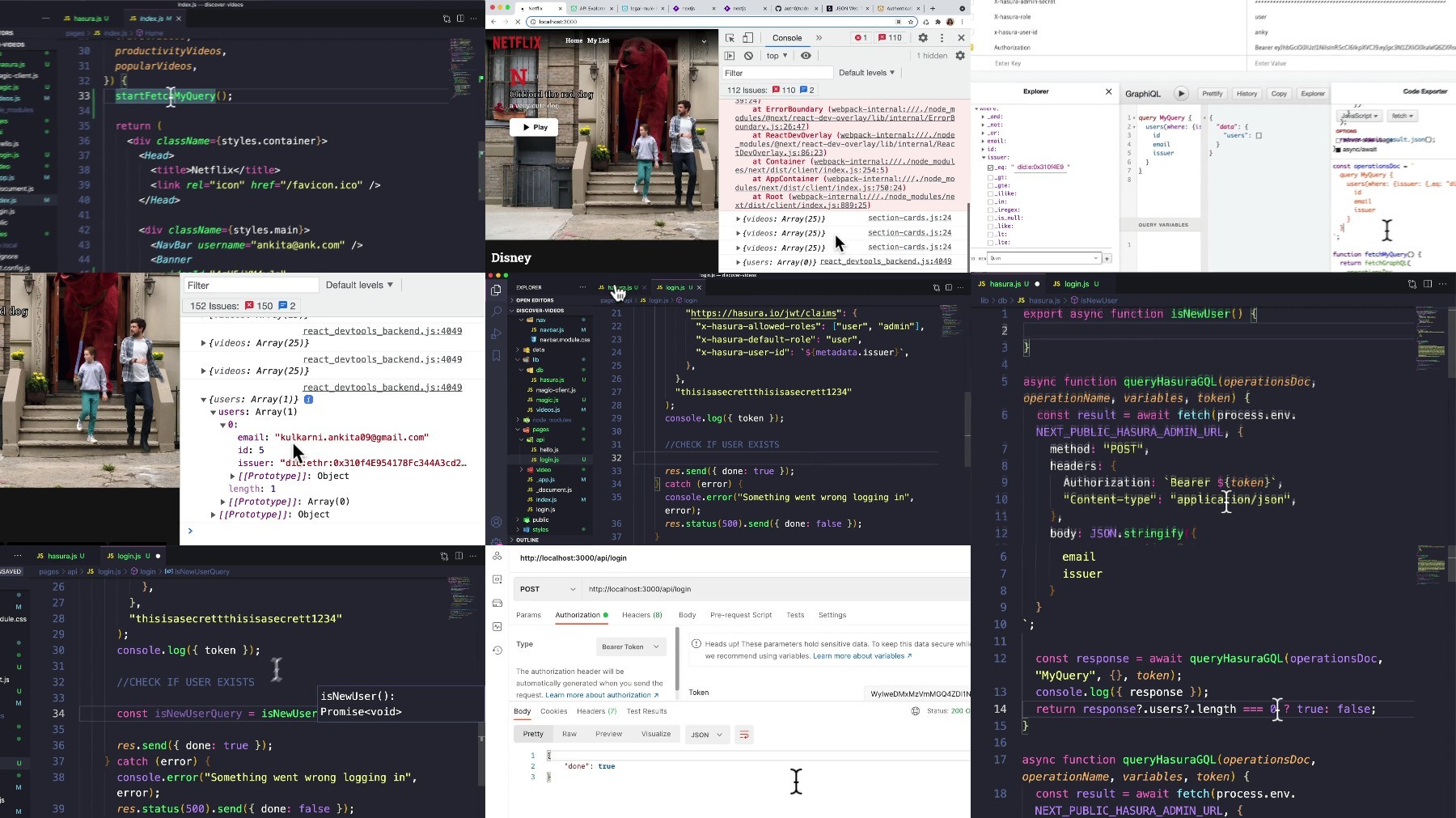This screenshot has height=818, width=1456.
Task: Click Learn more about variables link
Action: pyautogui.click(x=861, y=656)
